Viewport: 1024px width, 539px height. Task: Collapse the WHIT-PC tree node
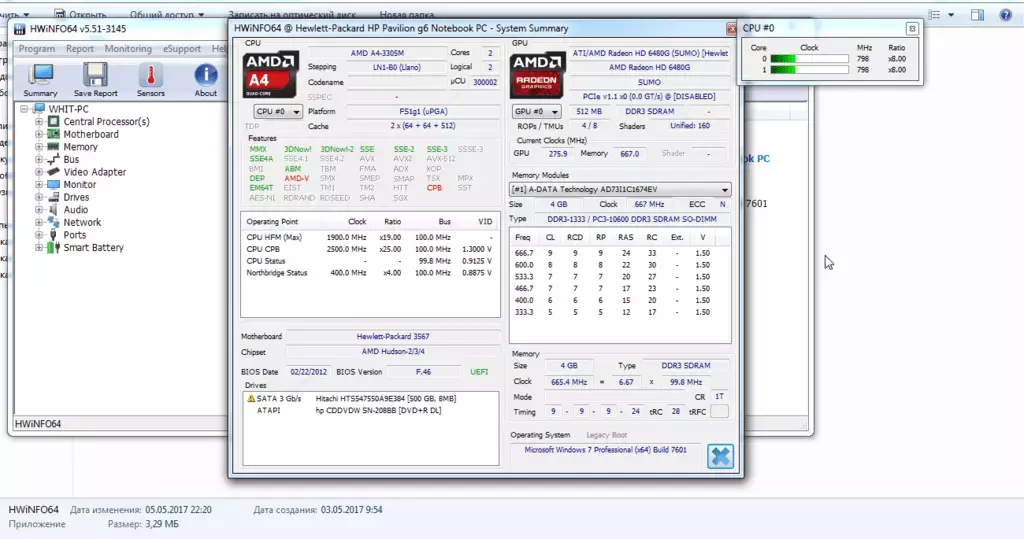(x=24, y=109)
